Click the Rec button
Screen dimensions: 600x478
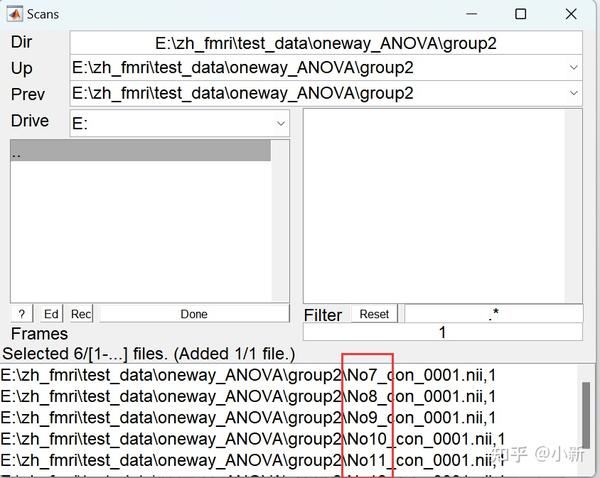(81, 314)
